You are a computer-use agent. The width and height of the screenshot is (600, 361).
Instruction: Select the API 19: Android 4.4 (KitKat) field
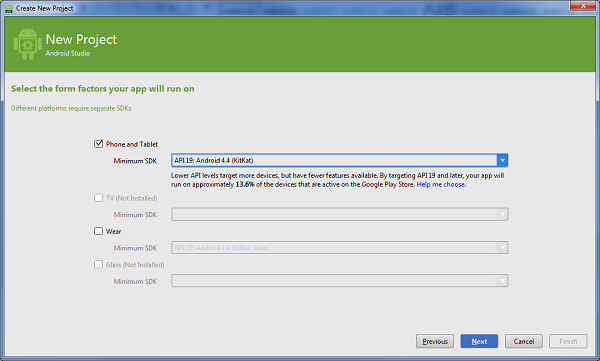click(334, 160)
